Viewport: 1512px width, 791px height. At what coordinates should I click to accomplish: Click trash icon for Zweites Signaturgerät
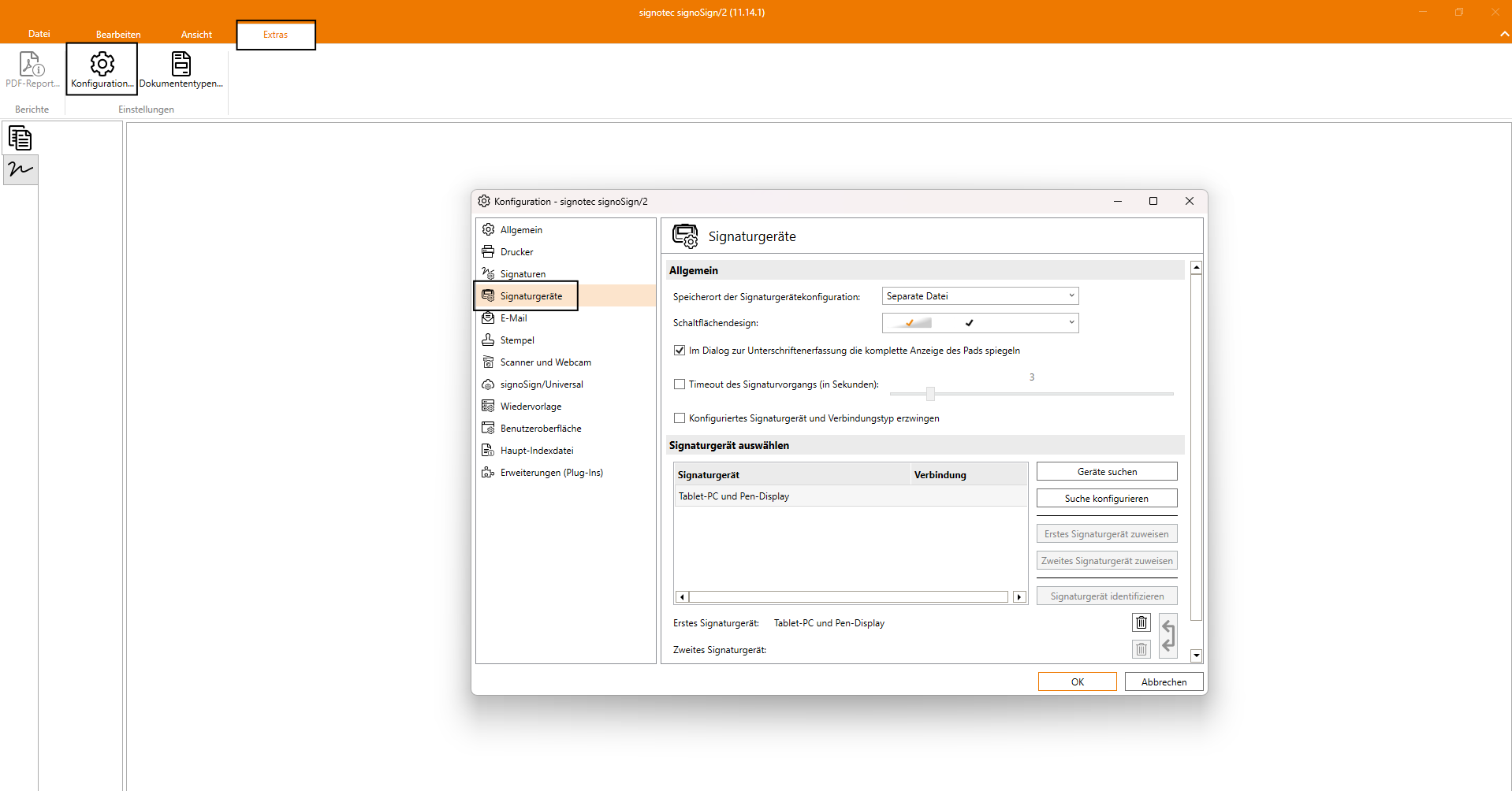pos(1141,649)
